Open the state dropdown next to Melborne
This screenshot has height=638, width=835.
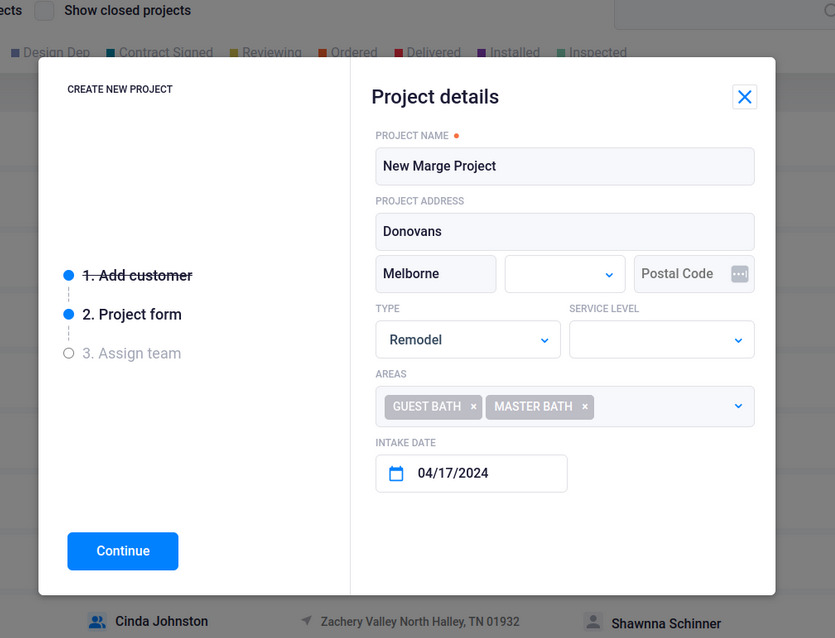(x=564, y=274)
